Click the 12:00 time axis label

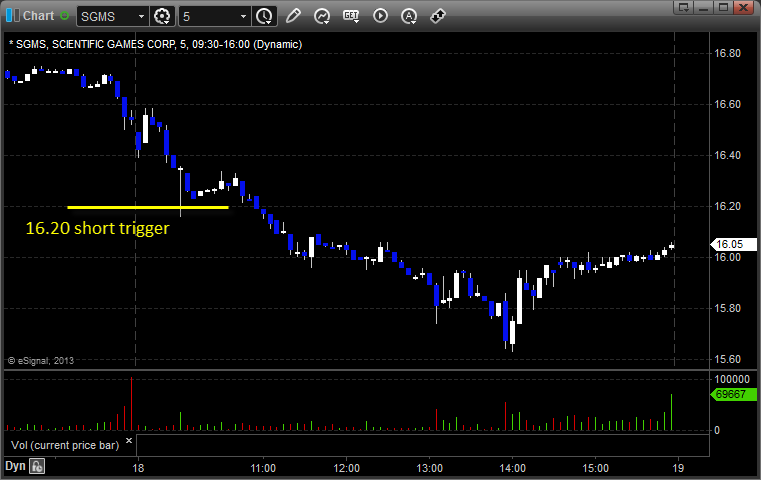[347, 468]
